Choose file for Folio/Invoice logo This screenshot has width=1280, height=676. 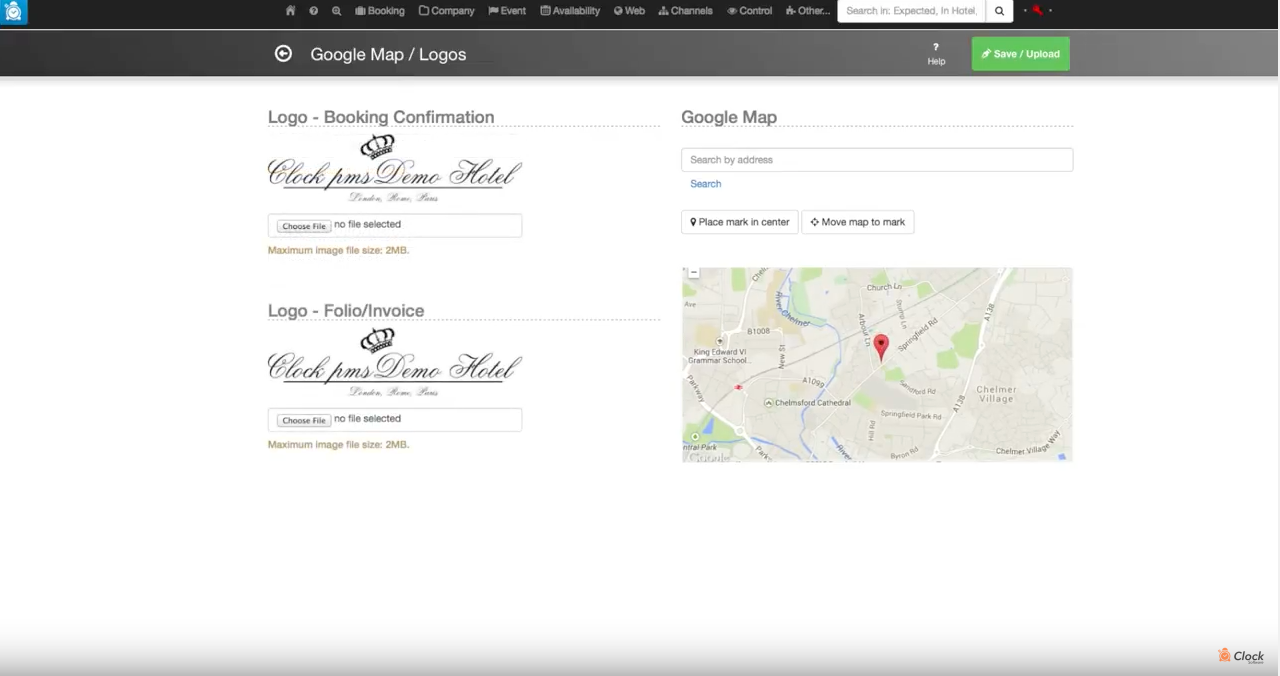[x=304, y=420]
